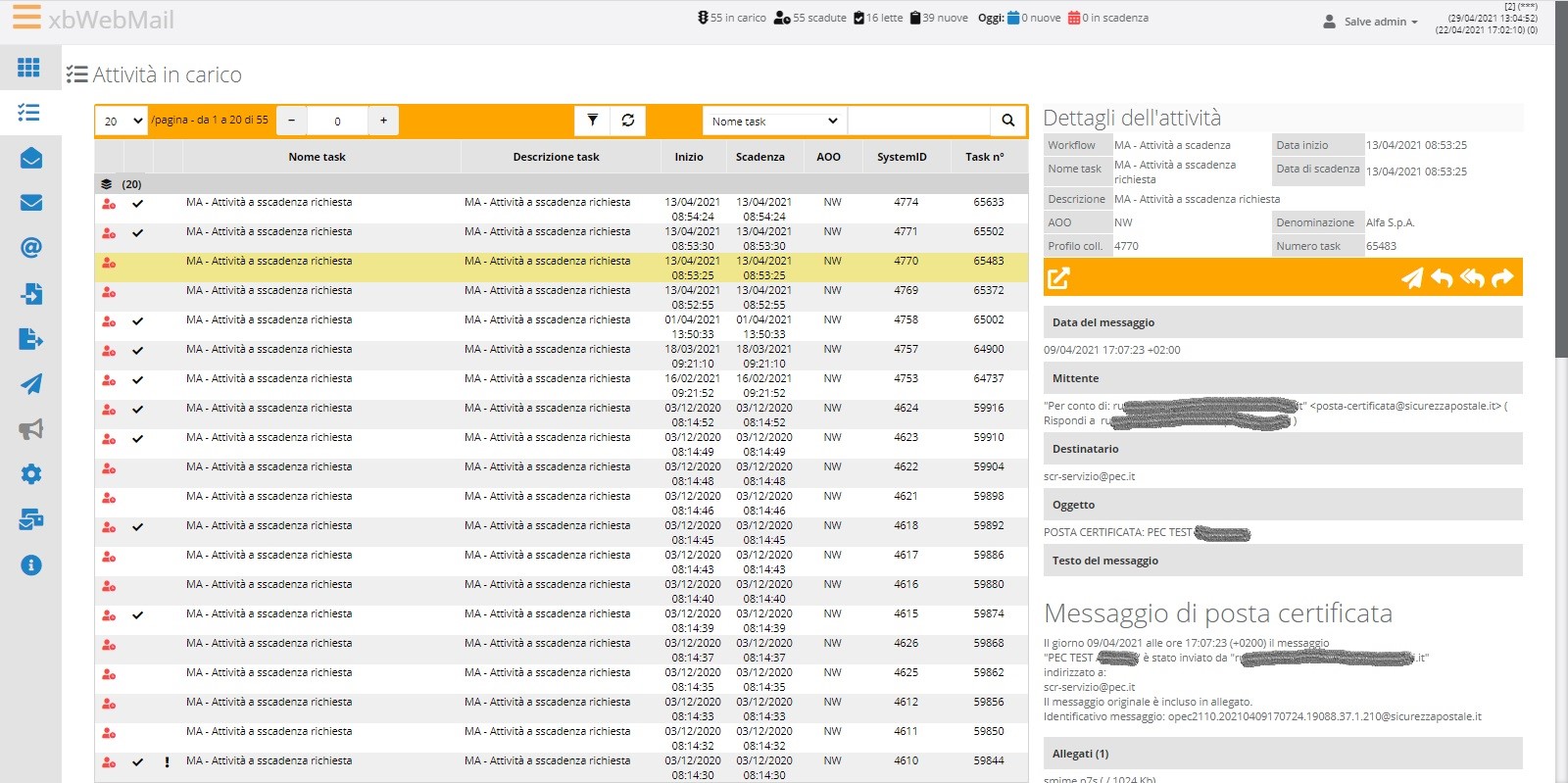Screen dimensions: 1568x783
Task: Toggle check mark on task 64737 row
Action: coord(137,380)
